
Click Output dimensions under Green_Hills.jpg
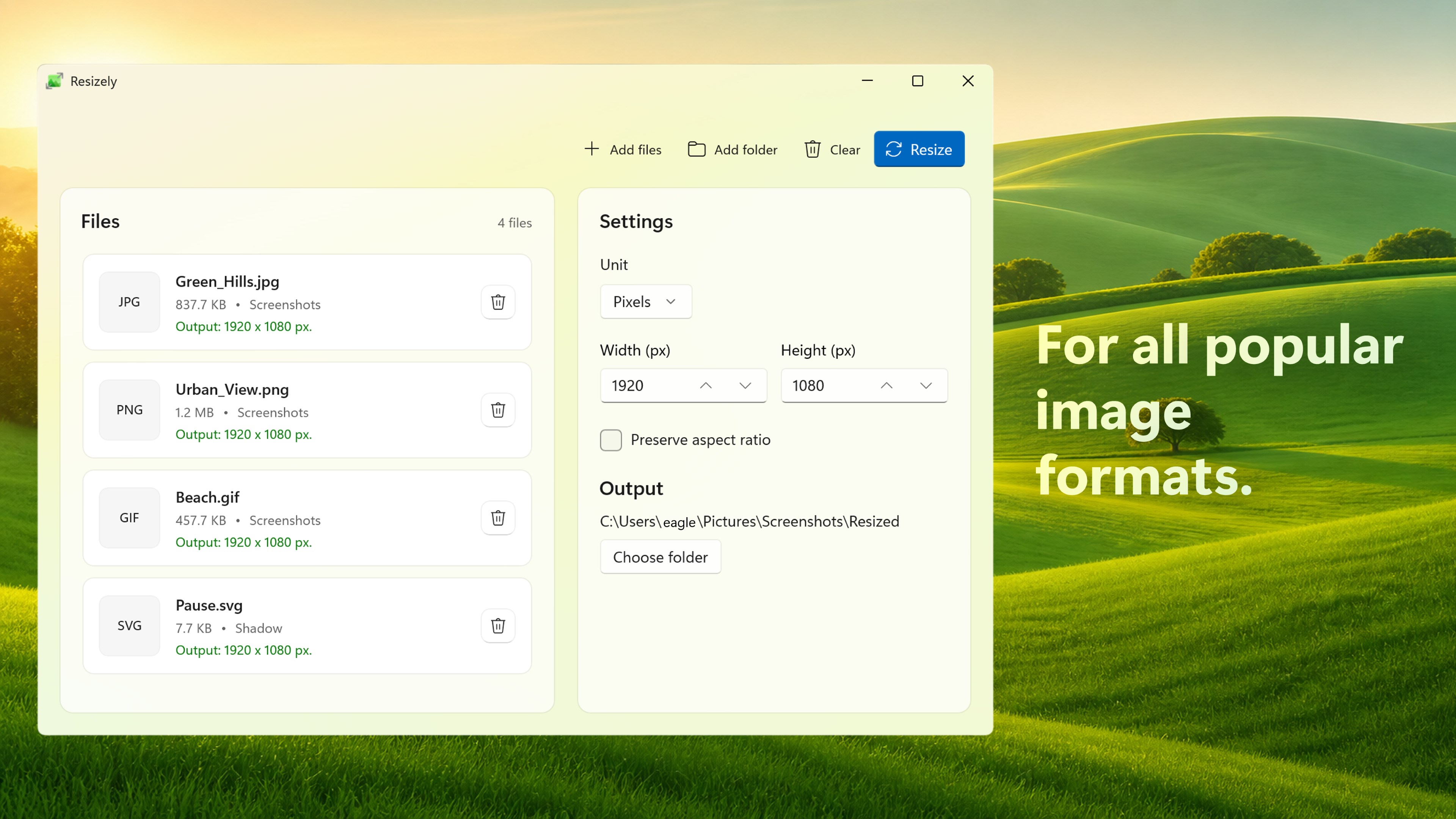tap(243, 327)
